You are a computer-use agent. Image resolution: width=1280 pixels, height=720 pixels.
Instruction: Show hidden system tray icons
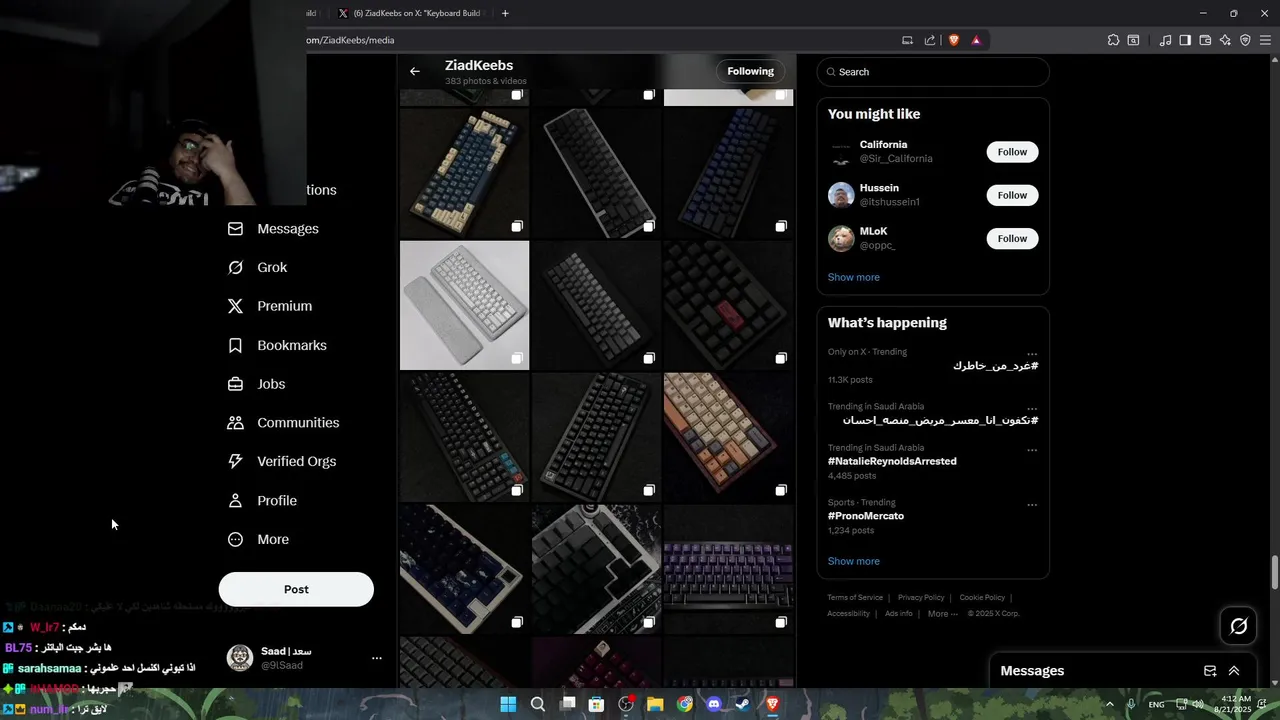coord(1109,704)
